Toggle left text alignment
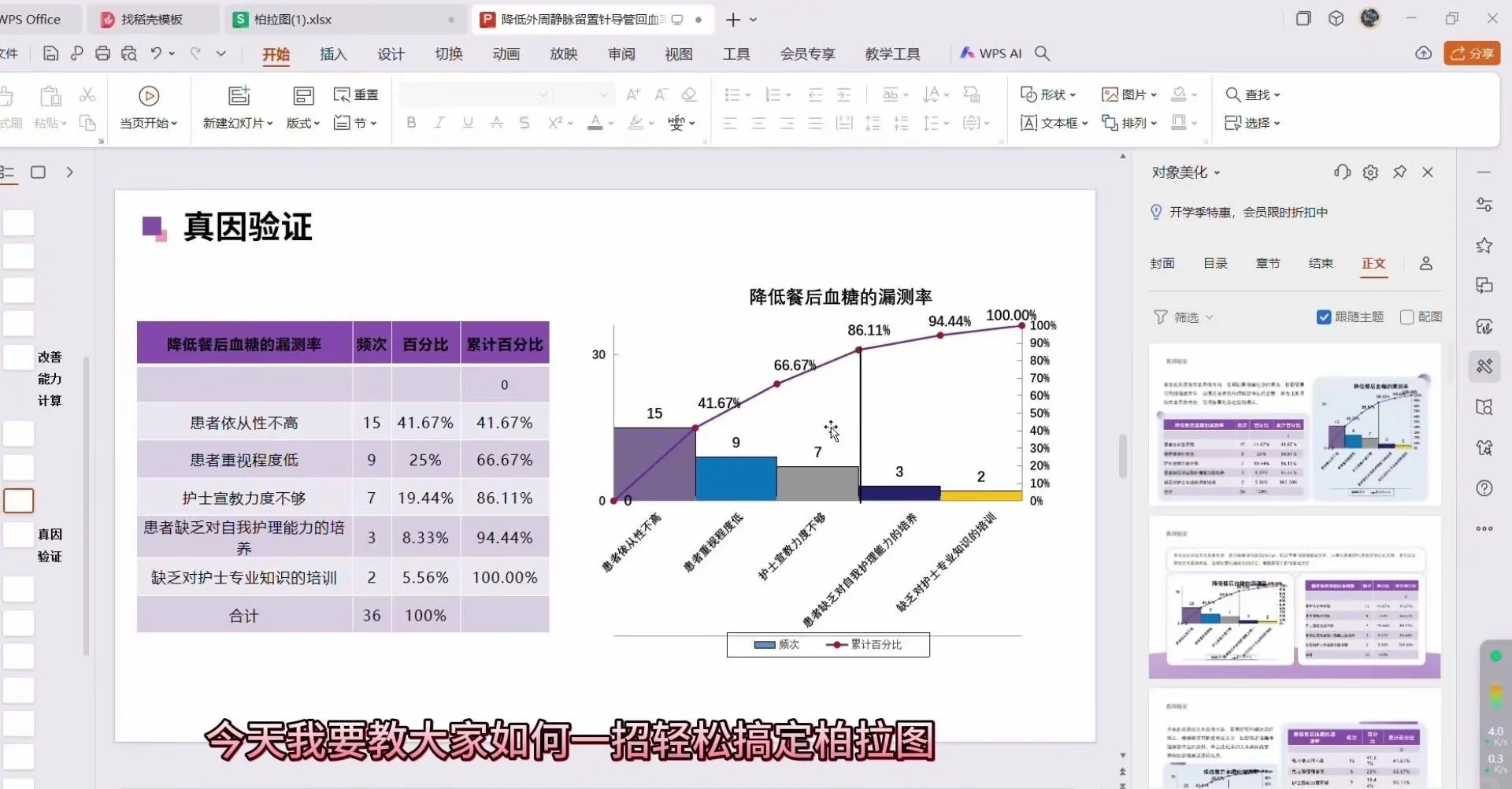Image resolution: width=1512 pixels, height=789 pixels. click(731, 123)
